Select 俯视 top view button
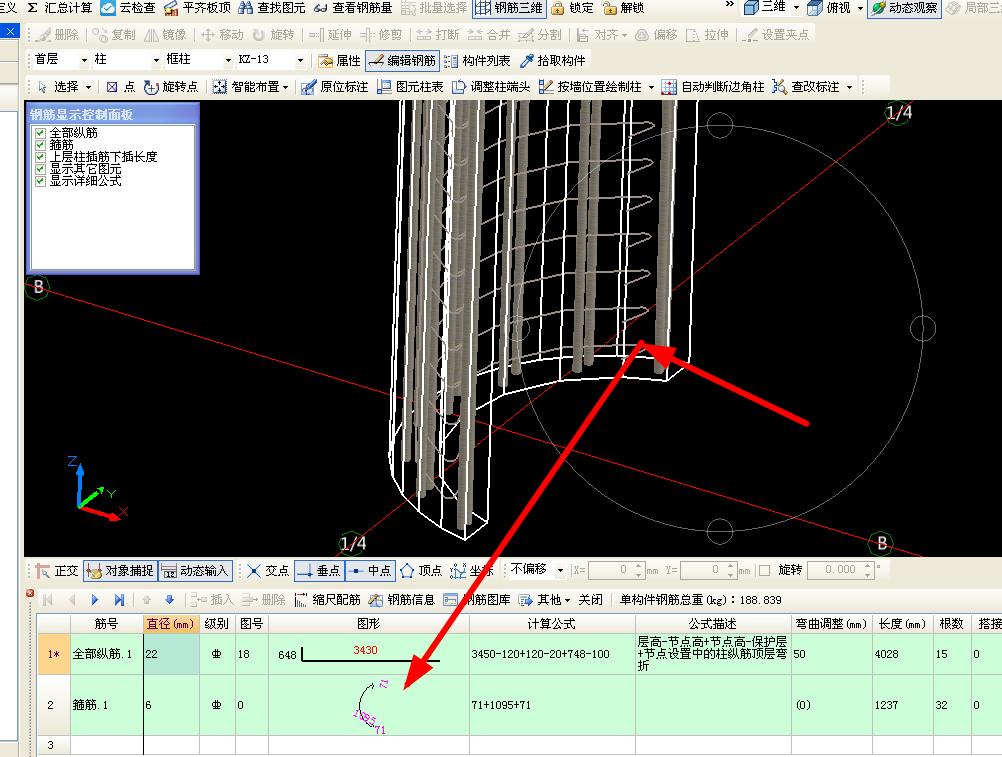1002x757 pixels. (829, 8)
